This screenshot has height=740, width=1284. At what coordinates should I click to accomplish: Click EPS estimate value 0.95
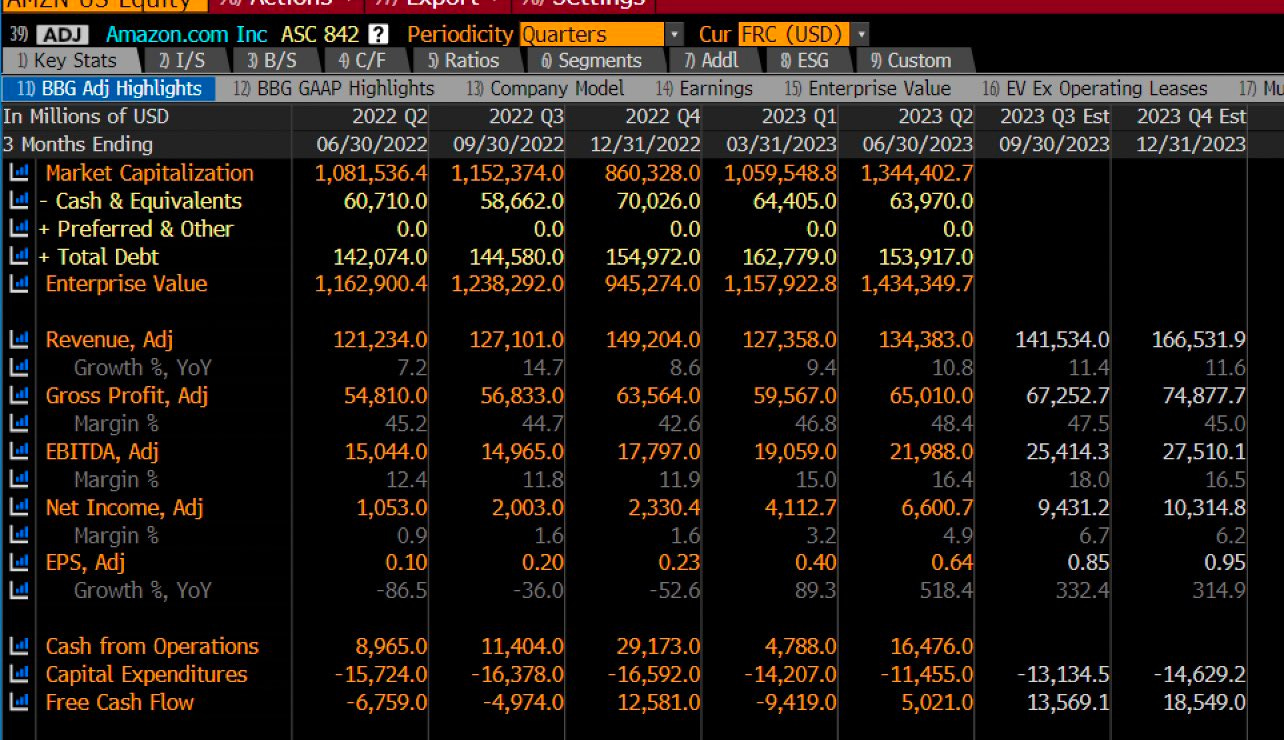[x=1226, y=563]
